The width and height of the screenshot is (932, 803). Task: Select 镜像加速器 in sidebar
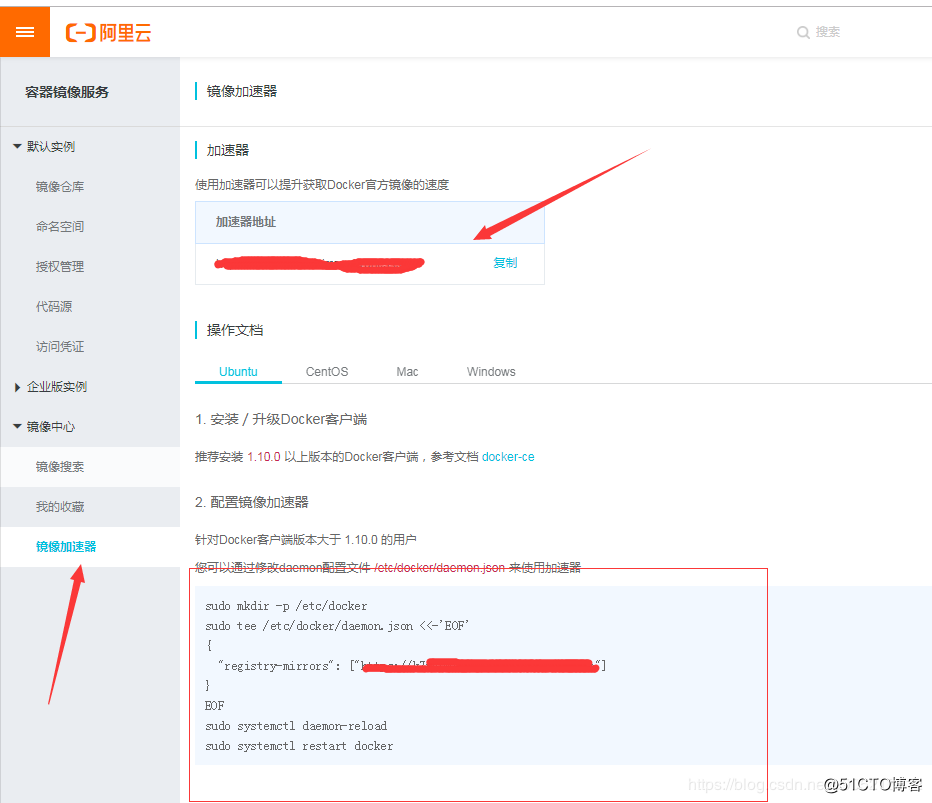click(66, 547)
